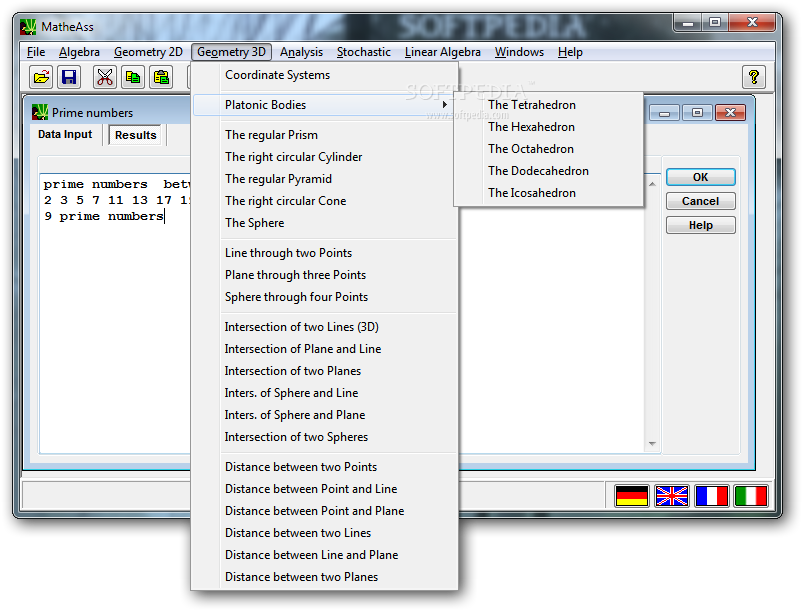Viewport: 803px width, 611px height.
Task: Click the Help button in Prime numbers window
Action: pos(701,225)
